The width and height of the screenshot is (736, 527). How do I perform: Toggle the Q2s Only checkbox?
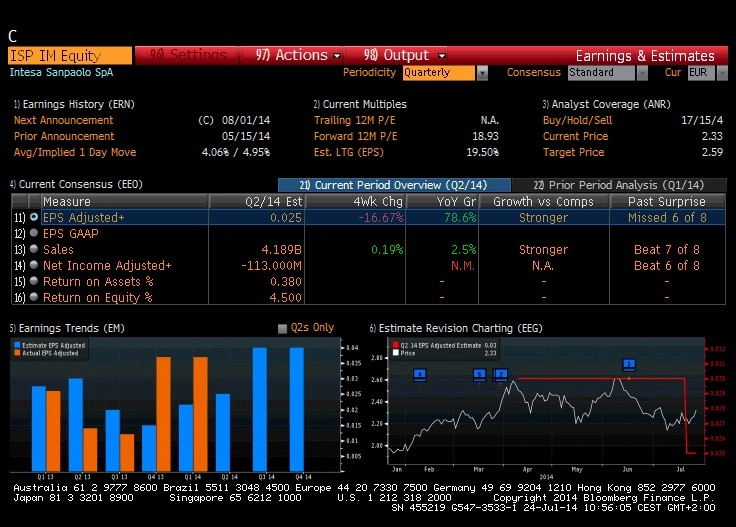coord(282,328)
